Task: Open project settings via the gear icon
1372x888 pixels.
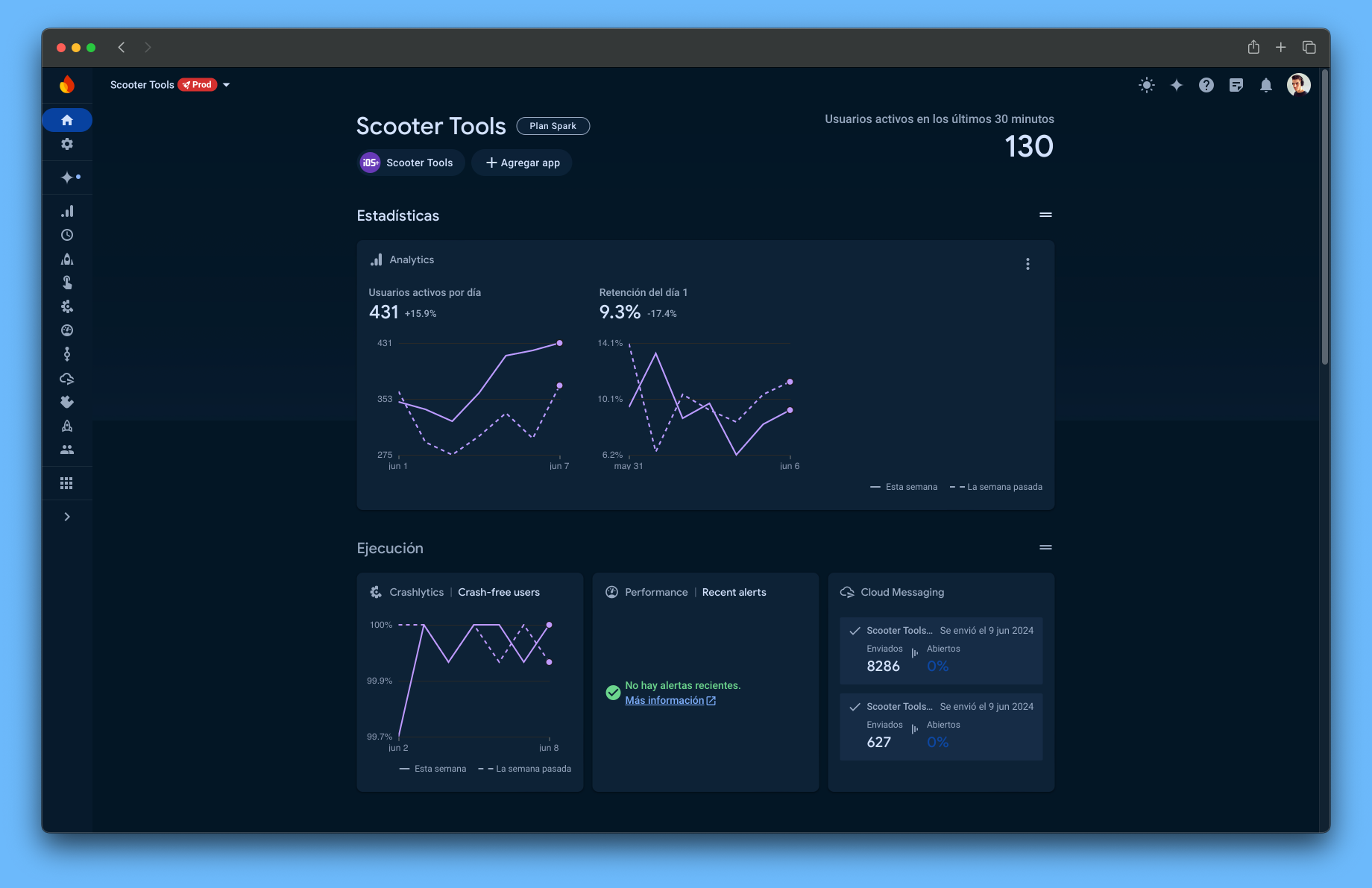Action: pos(67,144)
